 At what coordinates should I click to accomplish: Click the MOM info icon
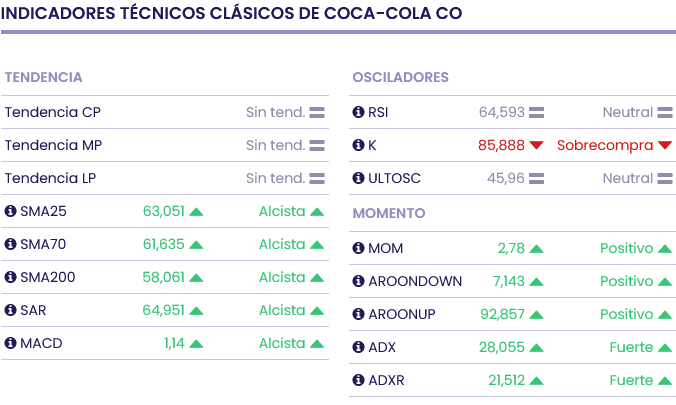[359, 248]
